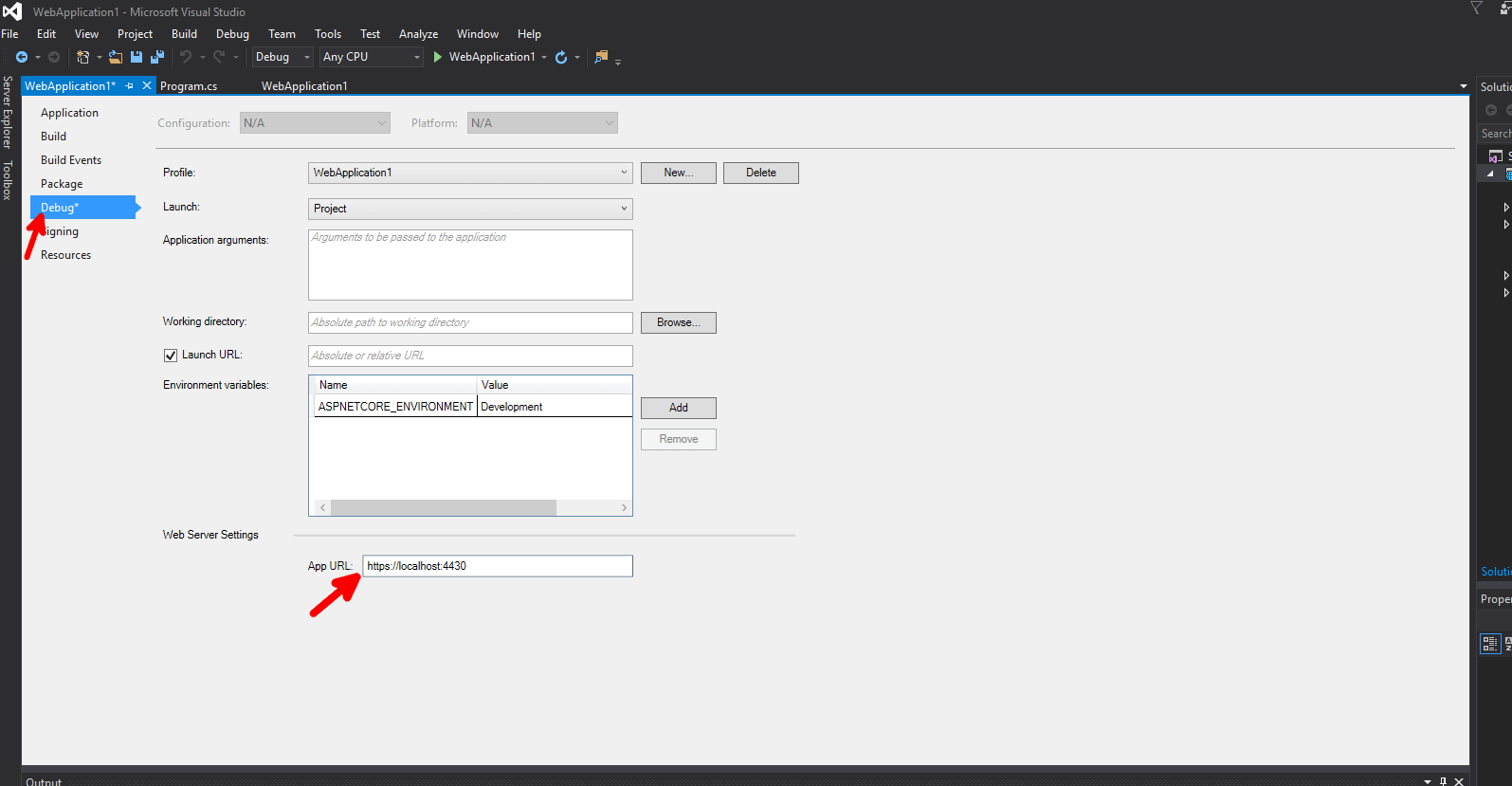Screen dimensions: 1512x786
Task: Click the Browse... working directory button
Action: pos(679,322)
